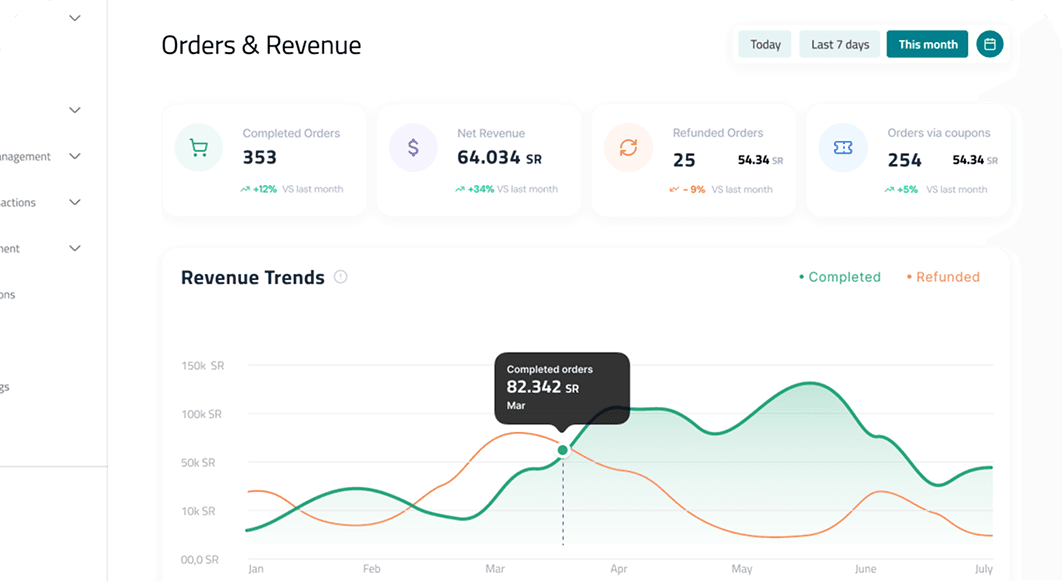Toggle the Refunded series in the chart legend
This screenshot has height=582, width=1062.
pos(943,277)
